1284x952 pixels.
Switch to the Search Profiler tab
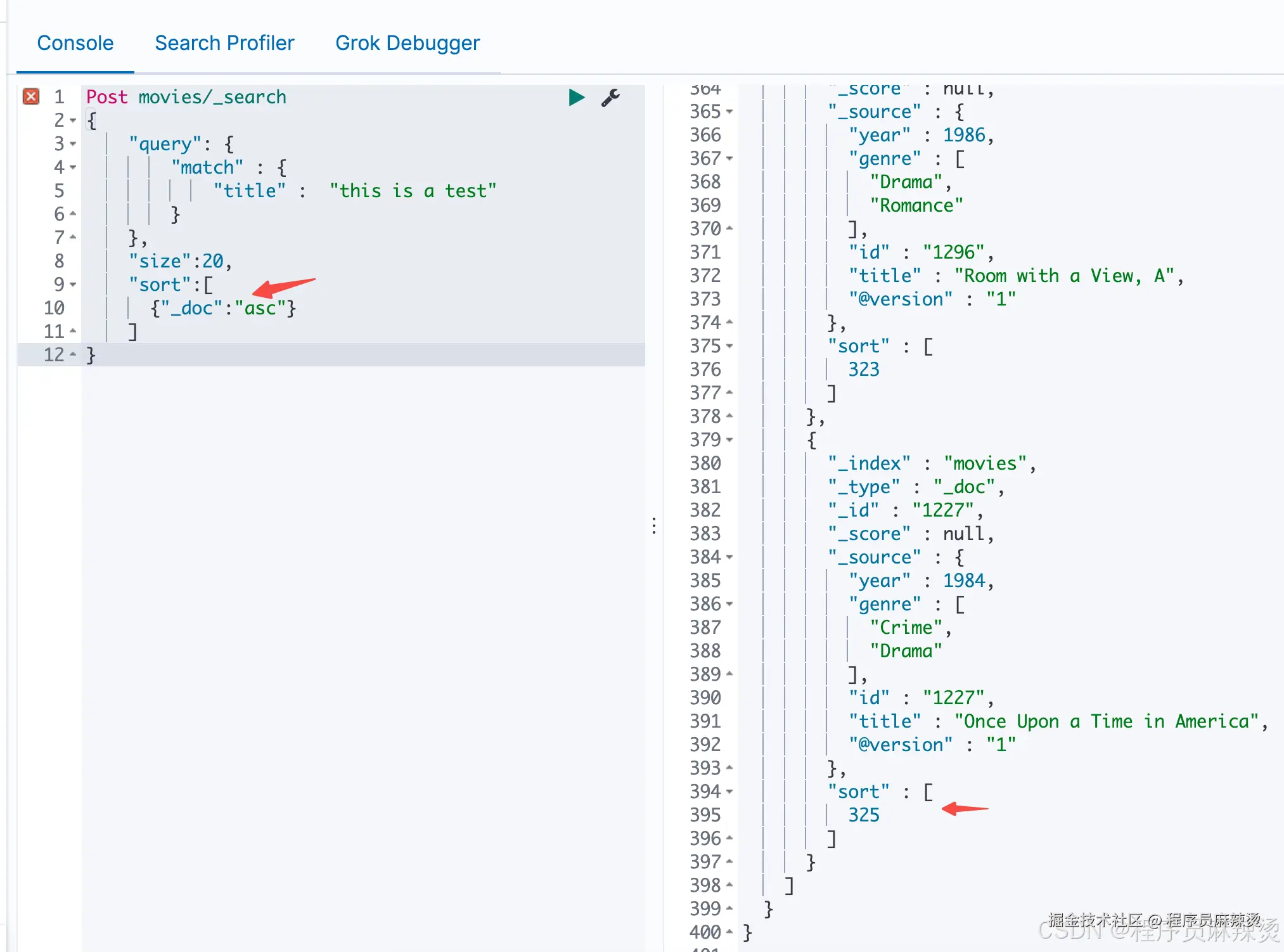coord(224,43)
